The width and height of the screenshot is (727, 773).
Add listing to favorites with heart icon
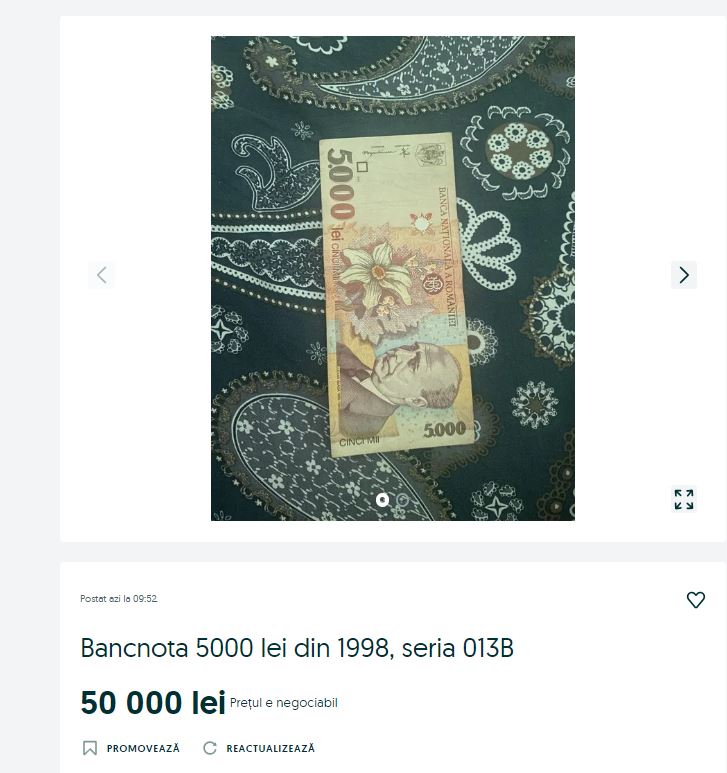695,599
